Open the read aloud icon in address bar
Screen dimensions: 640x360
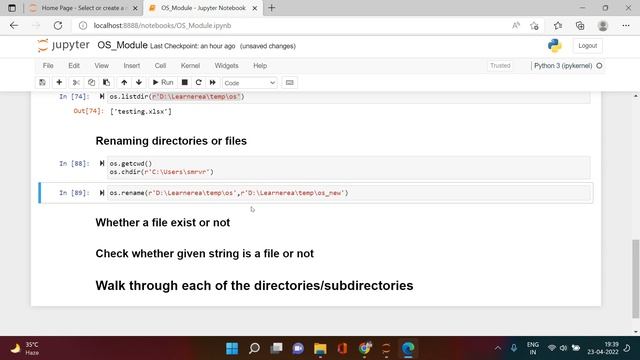click(516, 25)
